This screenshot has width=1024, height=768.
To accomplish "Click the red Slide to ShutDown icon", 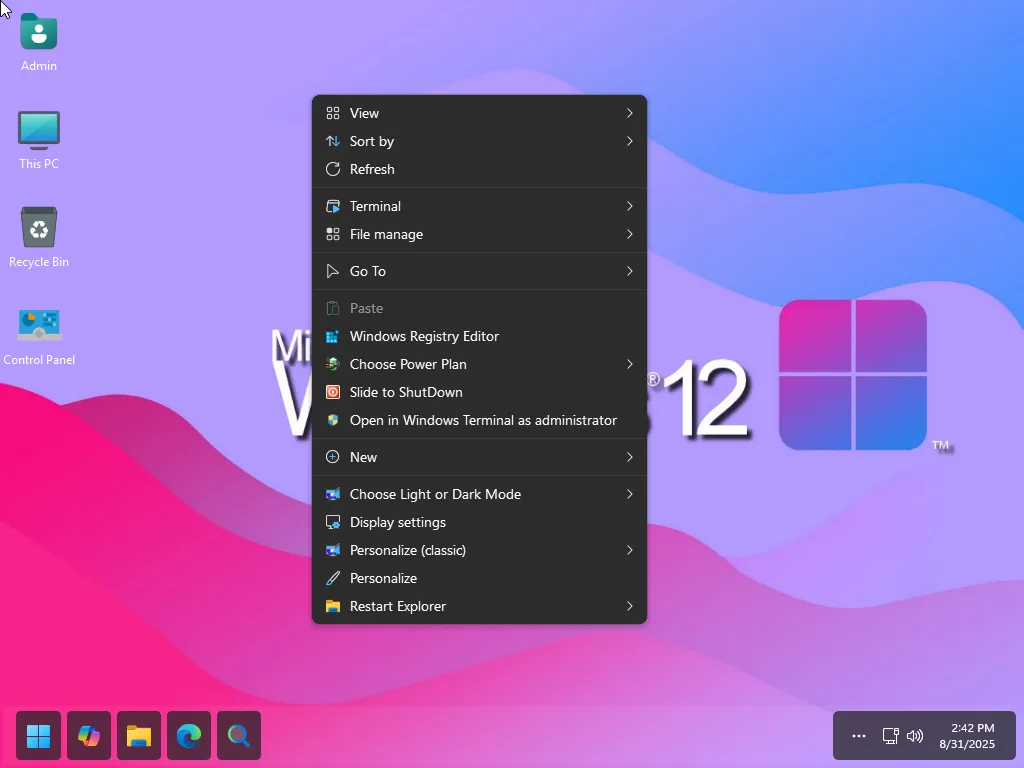I will coord(333,392).
